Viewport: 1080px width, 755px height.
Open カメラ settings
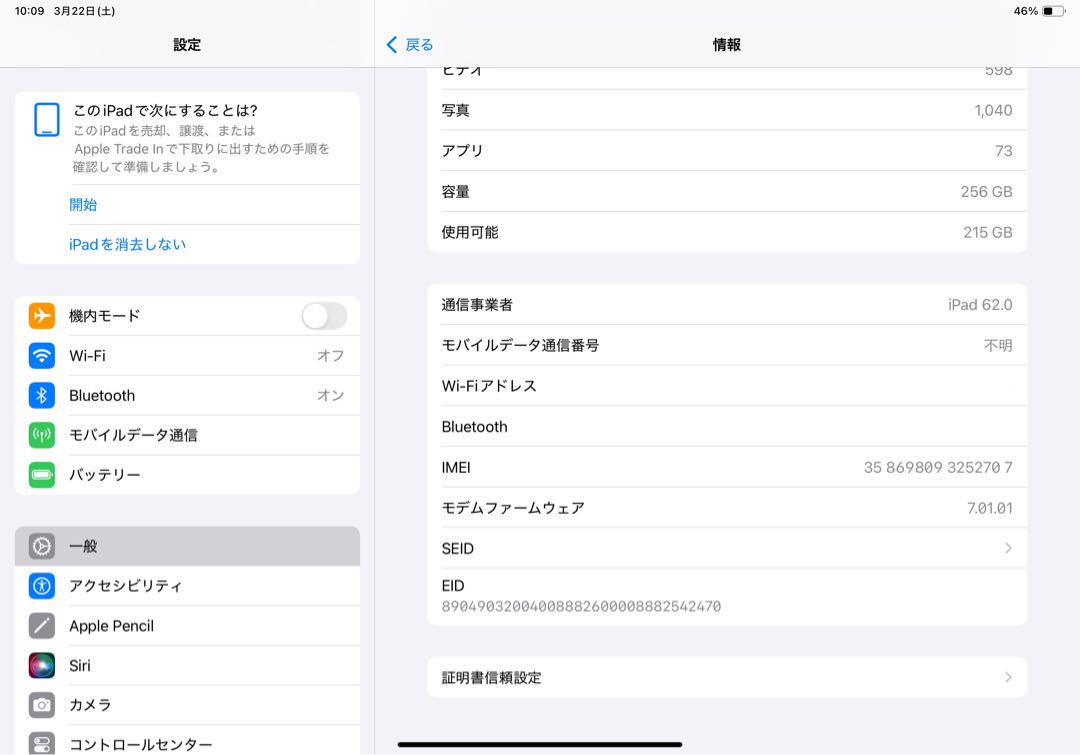187,705
